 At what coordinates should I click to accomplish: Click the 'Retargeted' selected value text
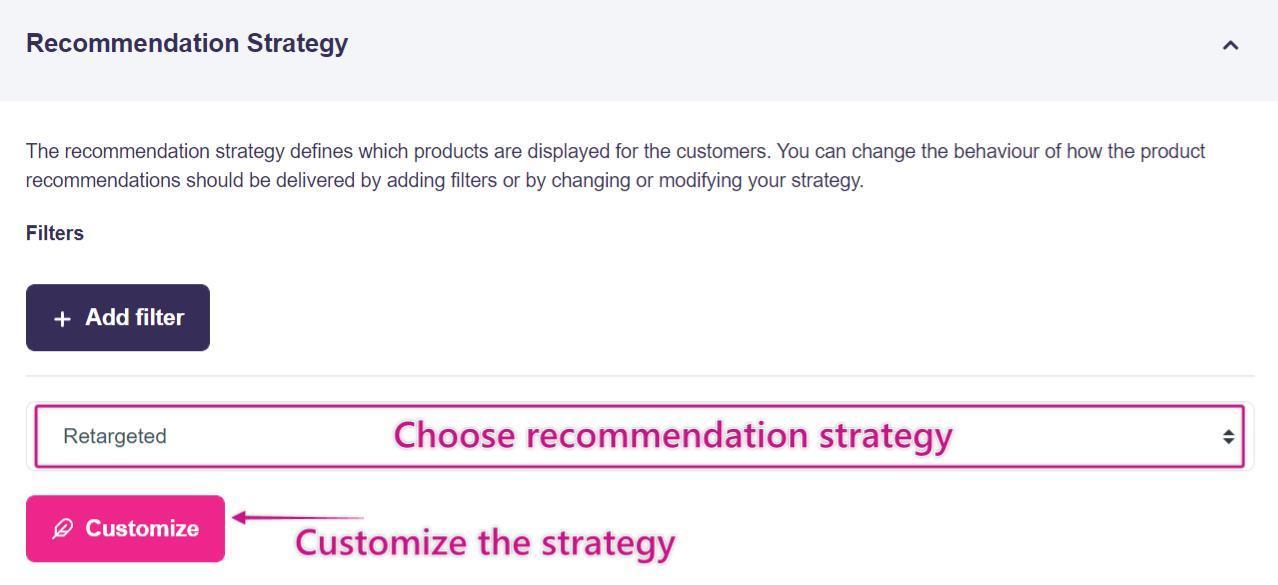(x=115, y=437)
